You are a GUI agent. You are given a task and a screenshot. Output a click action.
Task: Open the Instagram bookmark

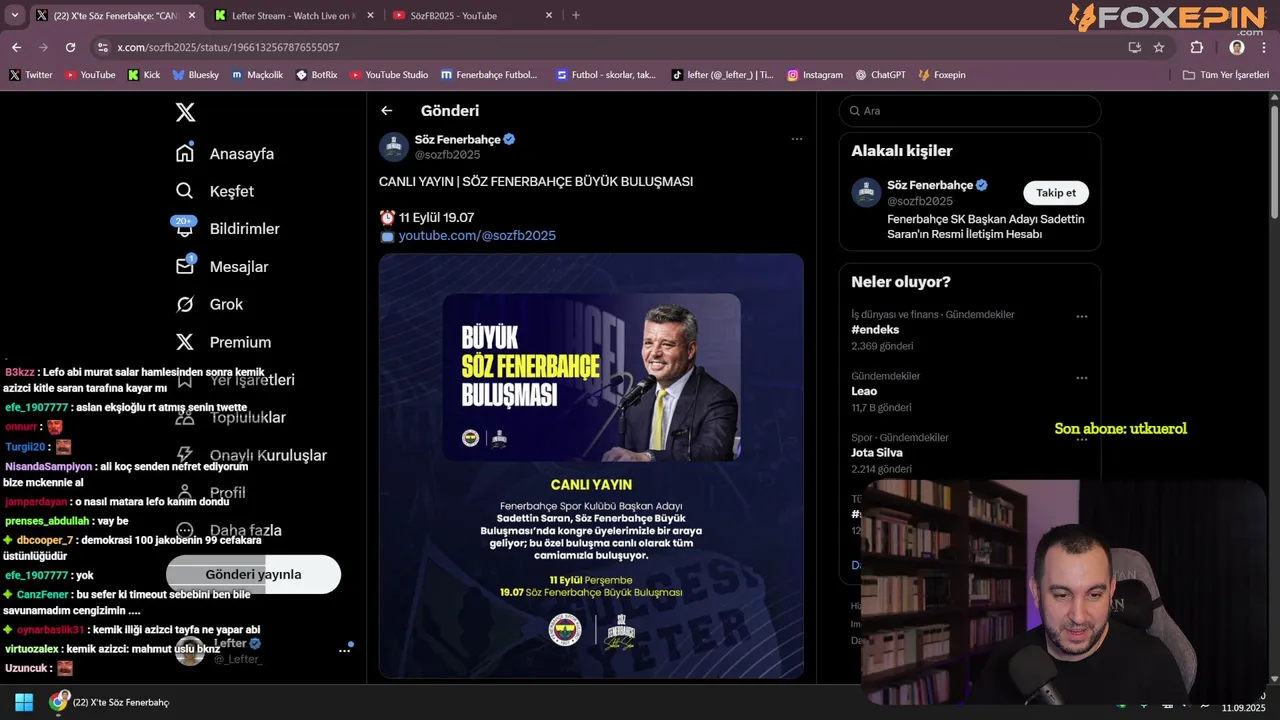click(815, 75)
